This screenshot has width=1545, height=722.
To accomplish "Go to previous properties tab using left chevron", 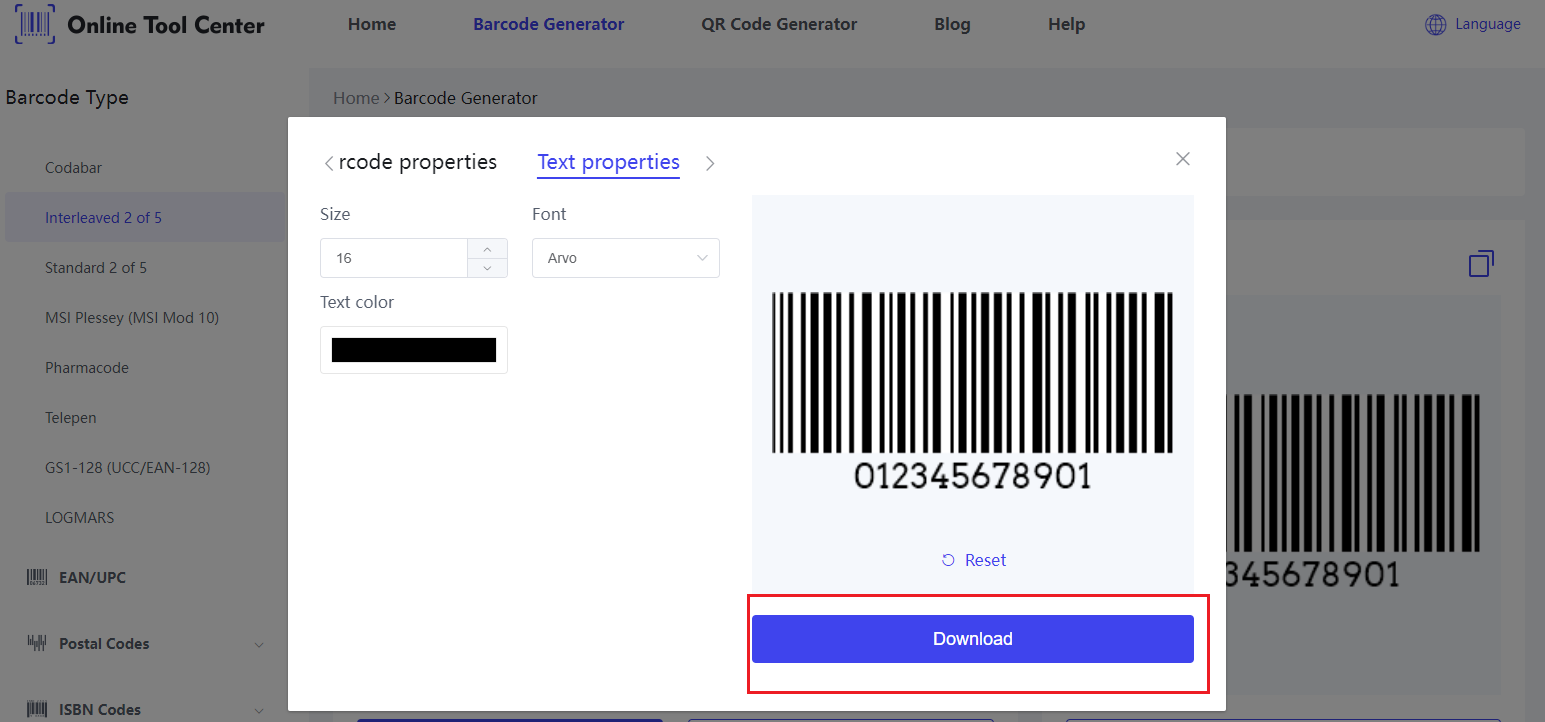I will [328, 163].
